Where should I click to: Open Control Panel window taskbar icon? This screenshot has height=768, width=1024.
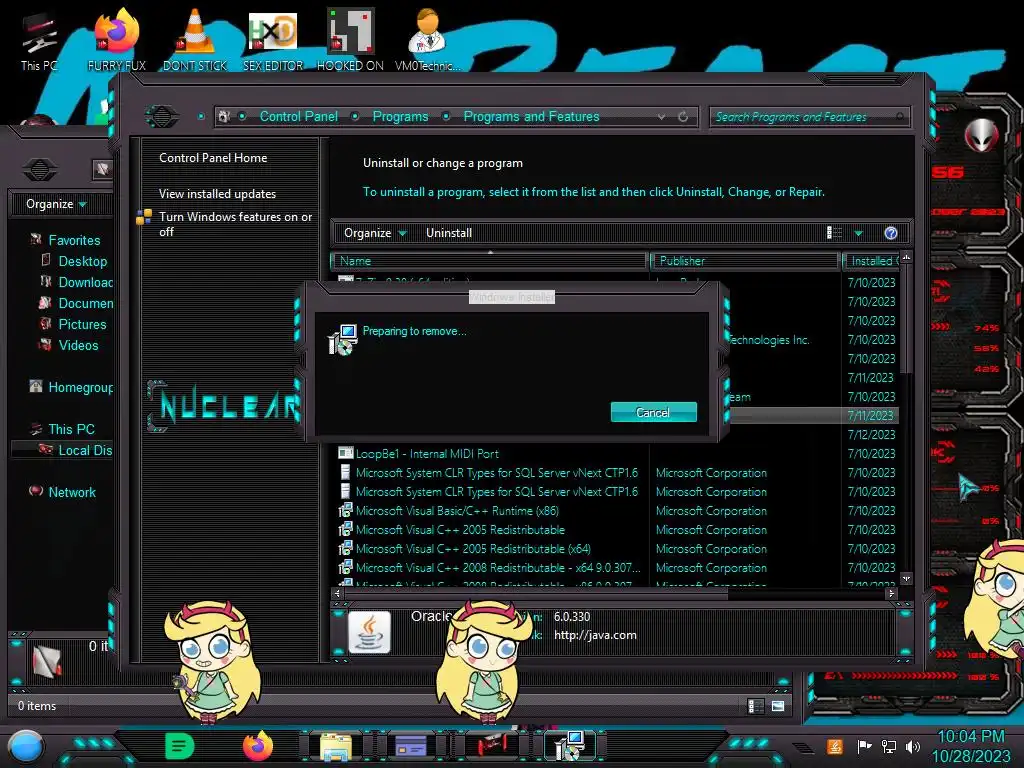point(411,746)
